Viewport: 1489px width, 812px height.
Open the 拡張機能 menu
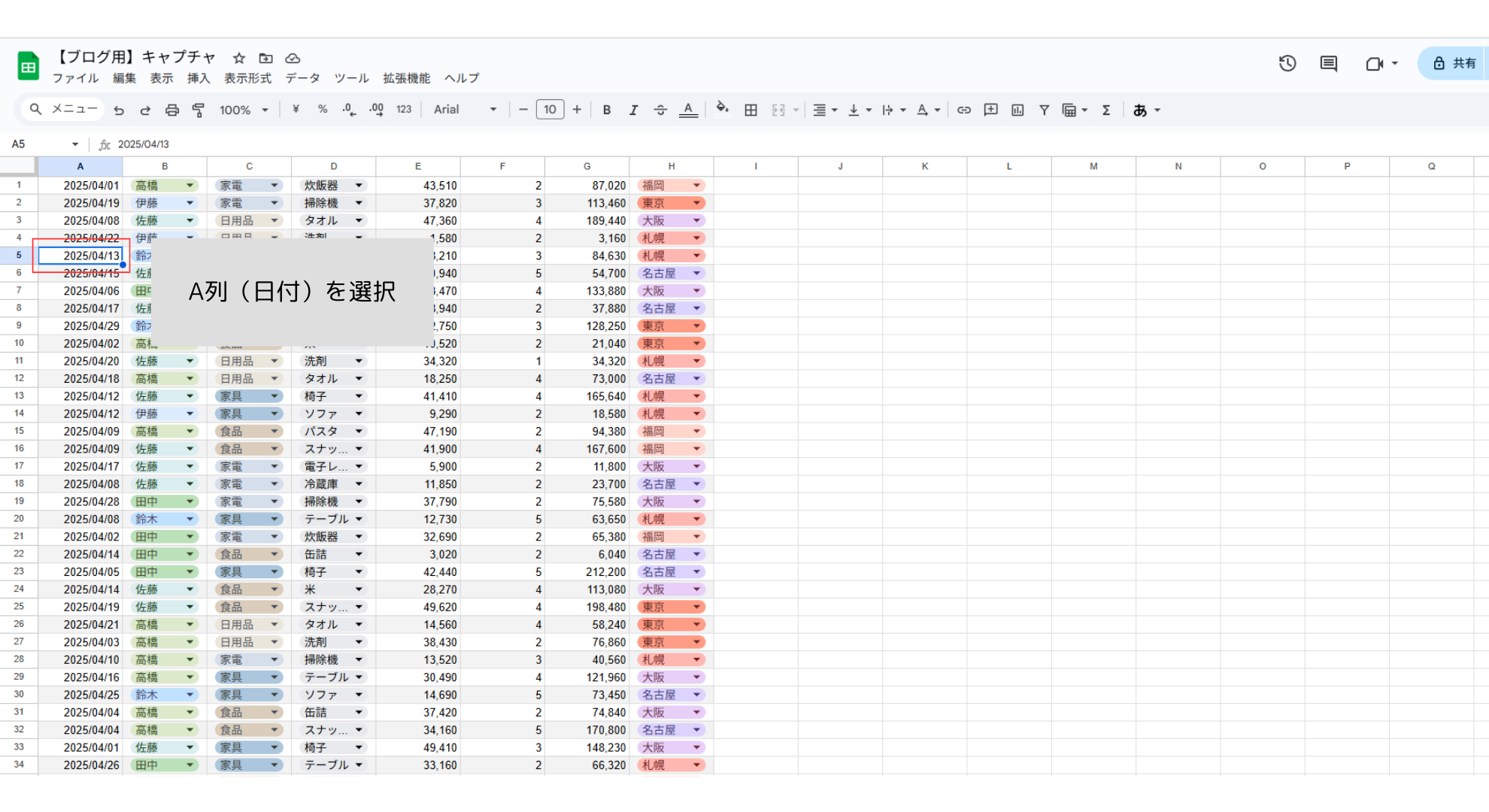[406, 78]
